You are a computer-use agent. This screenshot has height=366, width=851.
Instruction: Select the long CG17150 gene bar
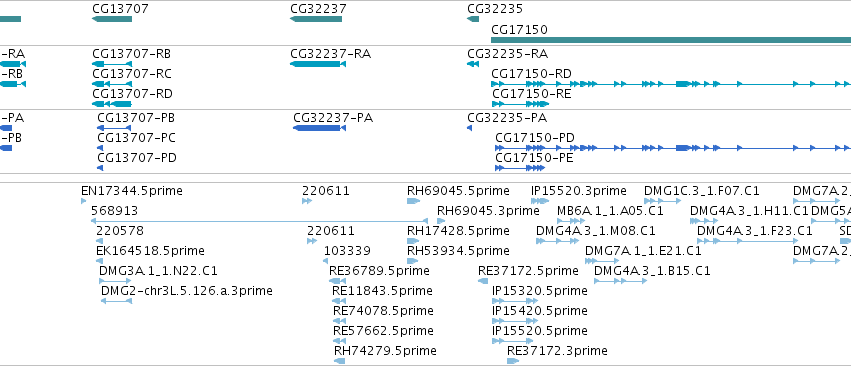[x=671, y=40]
